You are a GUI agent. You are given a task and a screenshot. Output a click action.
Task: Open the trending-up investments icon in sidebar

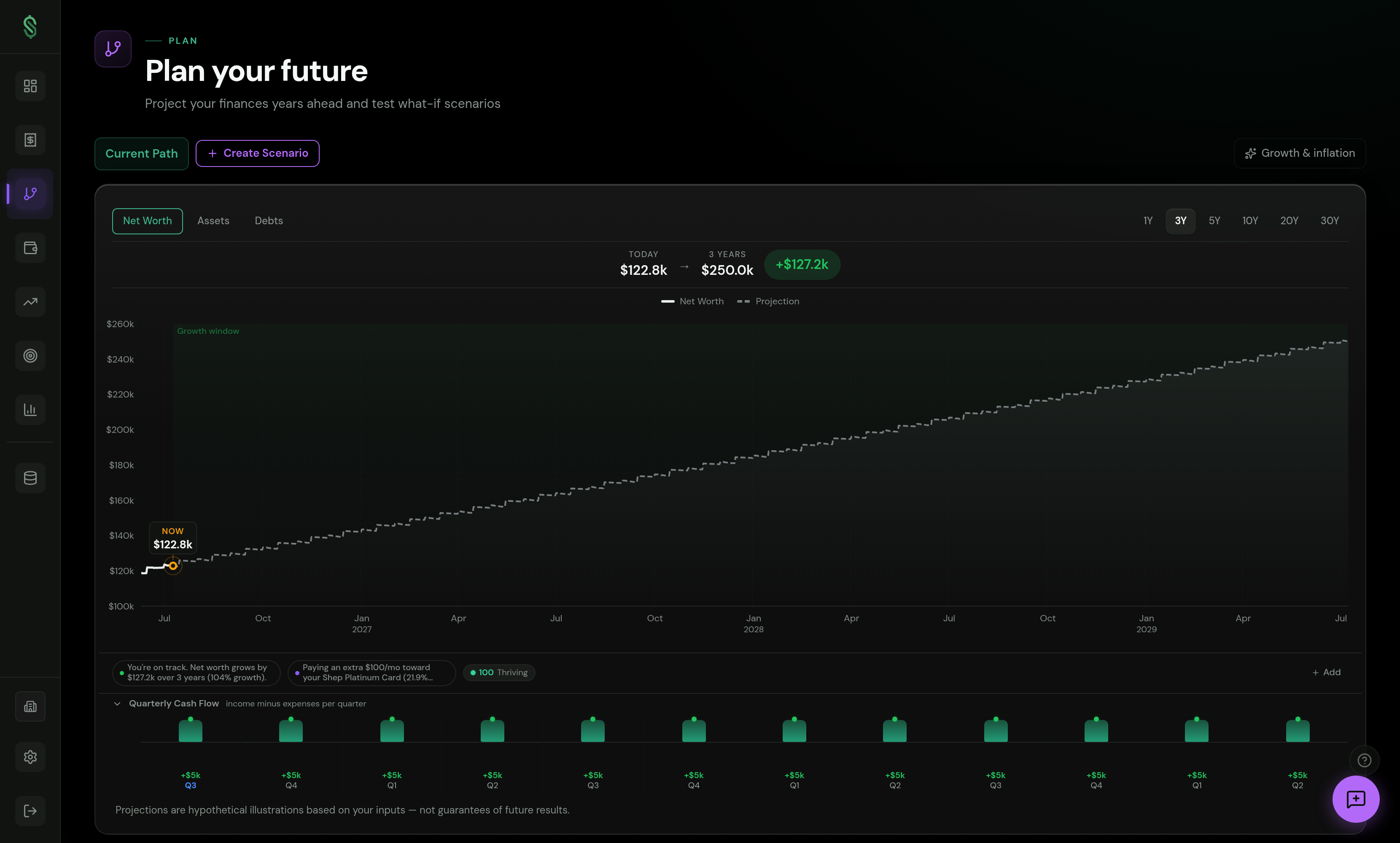click(x=30, y=302)
